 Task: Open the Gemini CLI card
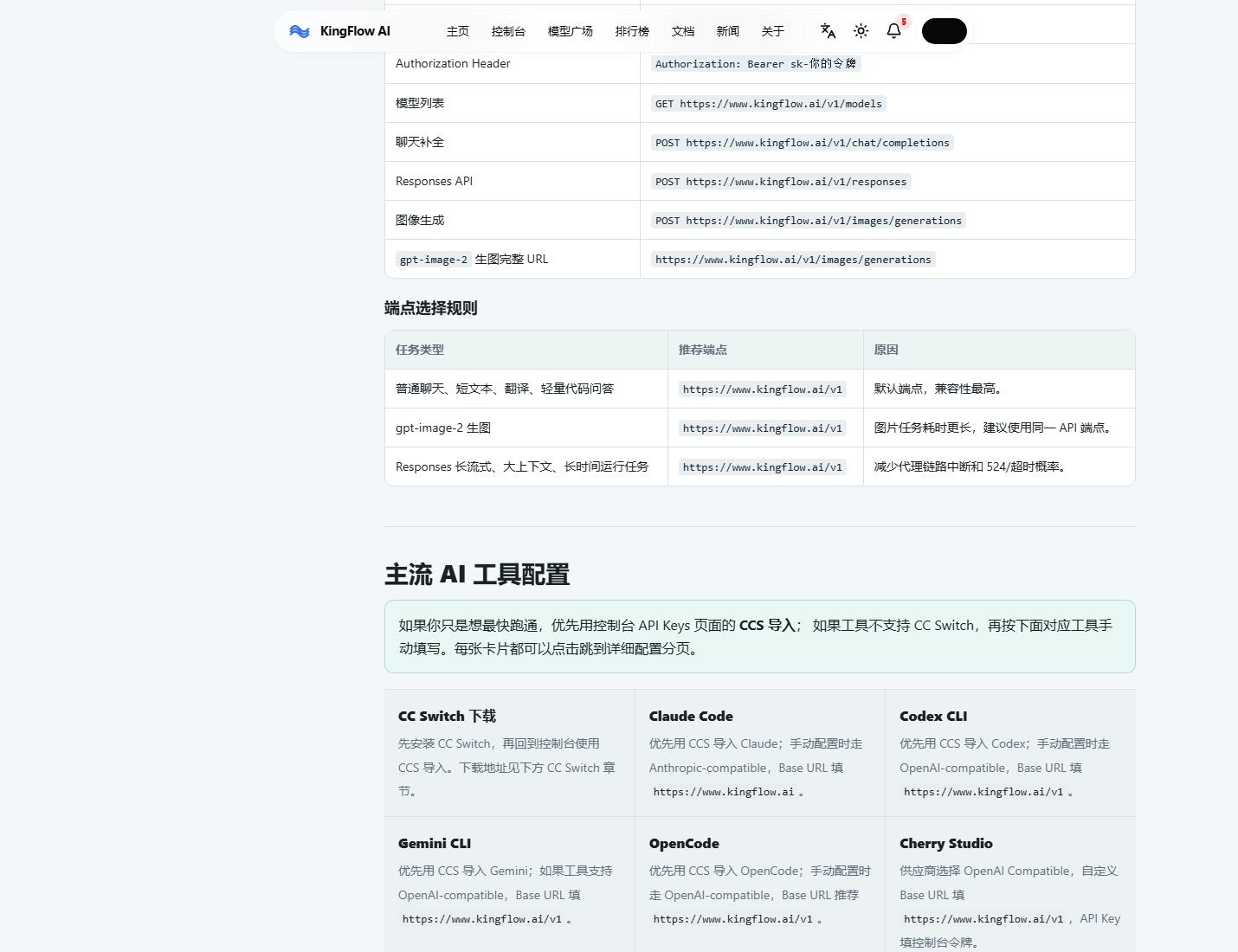[510, 883]
